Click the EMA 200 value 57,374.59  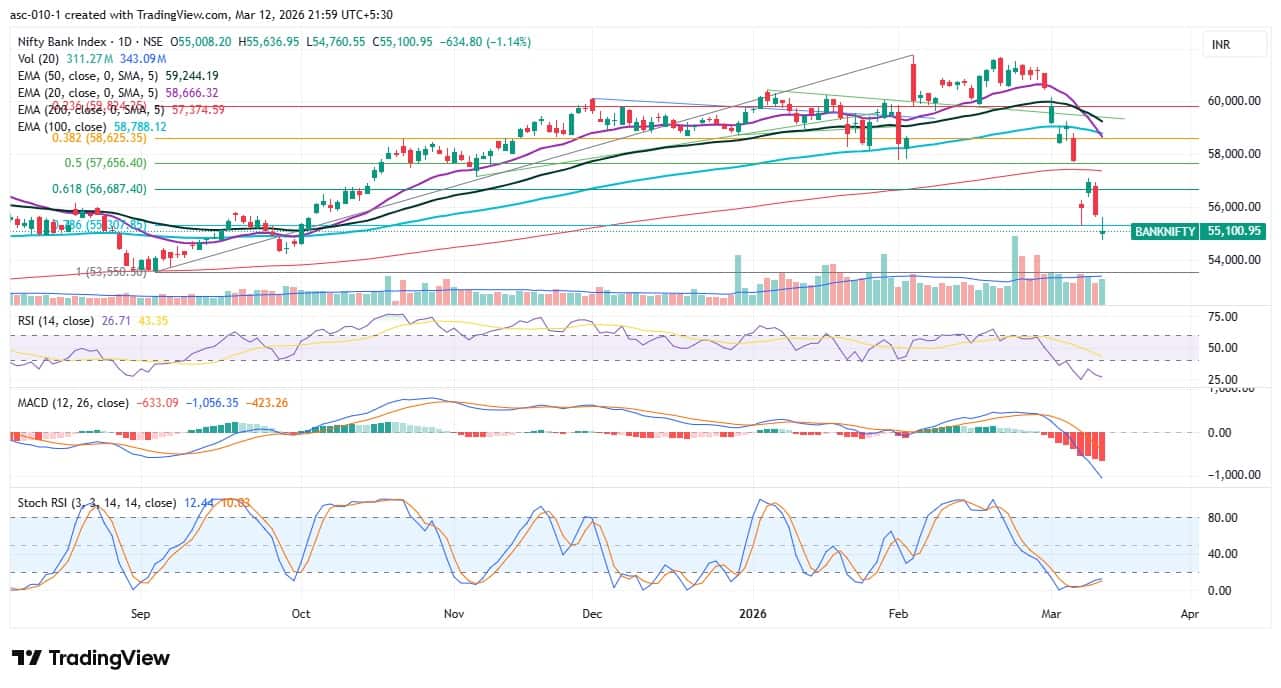(x=198, y=110)
